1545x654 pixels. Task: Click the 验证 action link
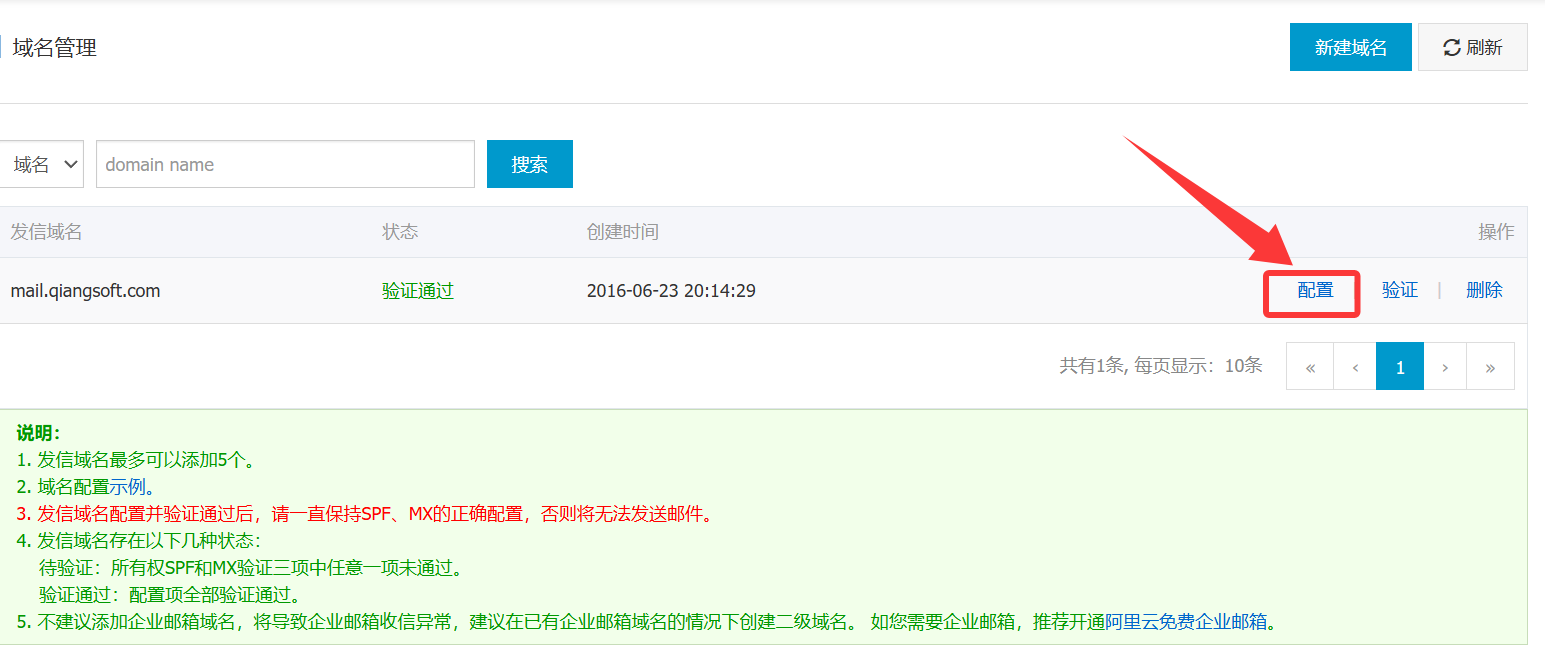point(1399,291)
